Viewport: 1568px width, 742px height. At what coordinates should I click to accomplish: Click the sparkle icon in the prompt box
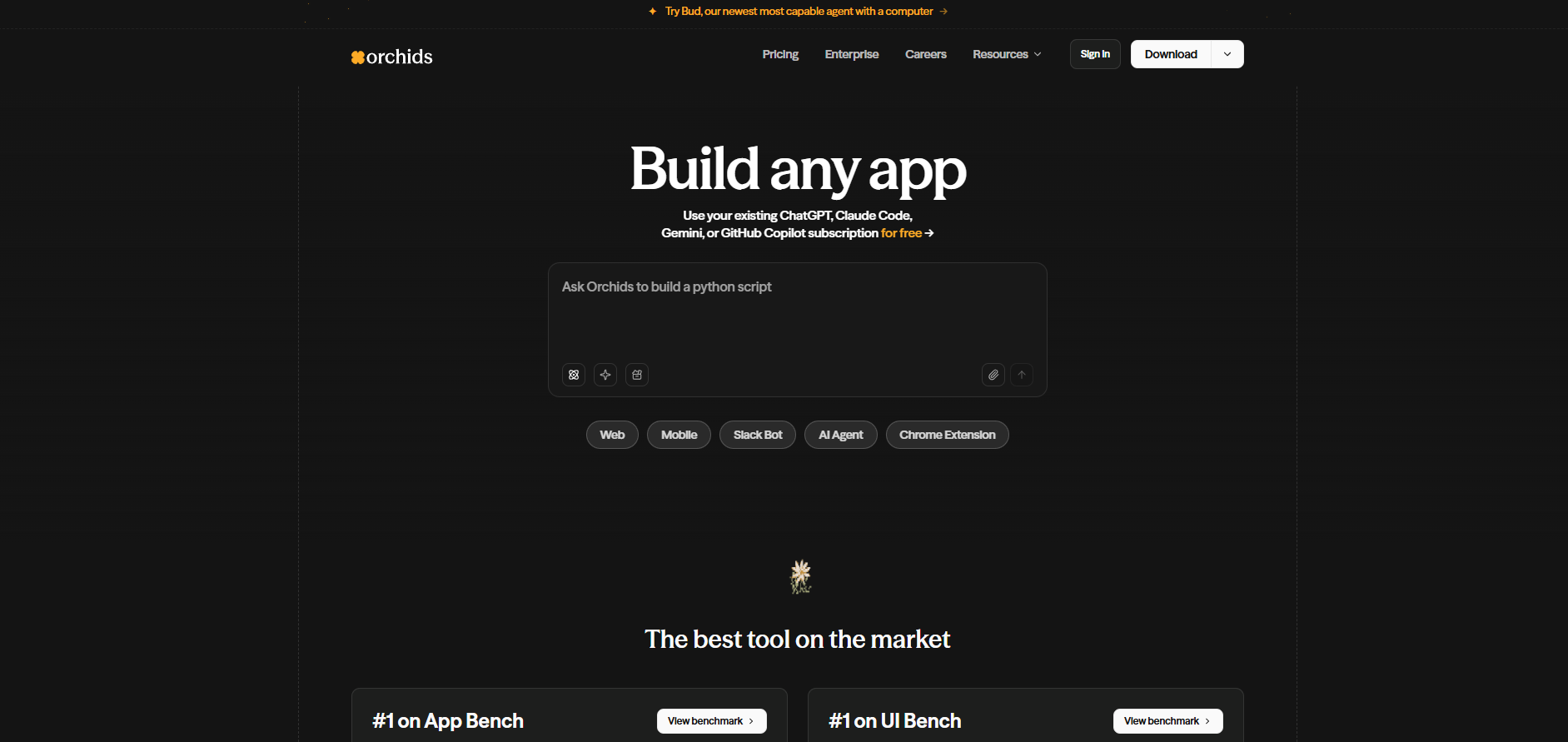[605, 375]
